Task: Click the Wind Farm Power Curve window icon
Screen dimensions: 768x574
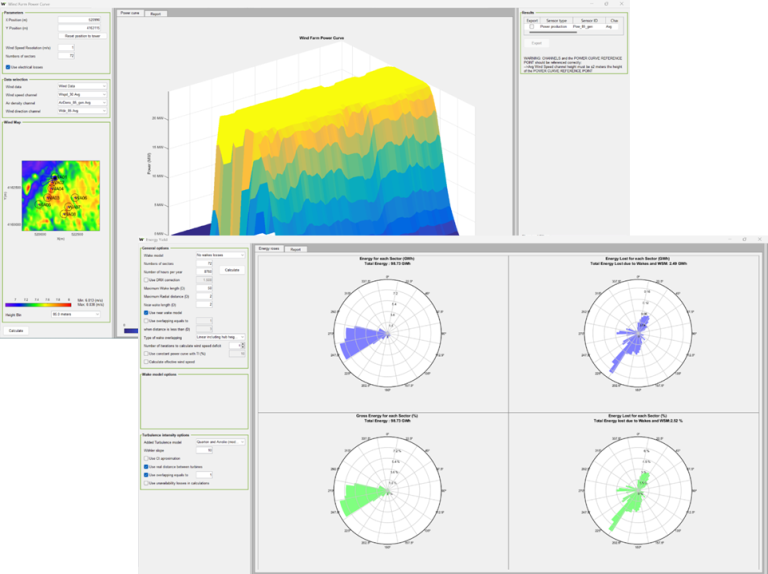Action: 4,4
